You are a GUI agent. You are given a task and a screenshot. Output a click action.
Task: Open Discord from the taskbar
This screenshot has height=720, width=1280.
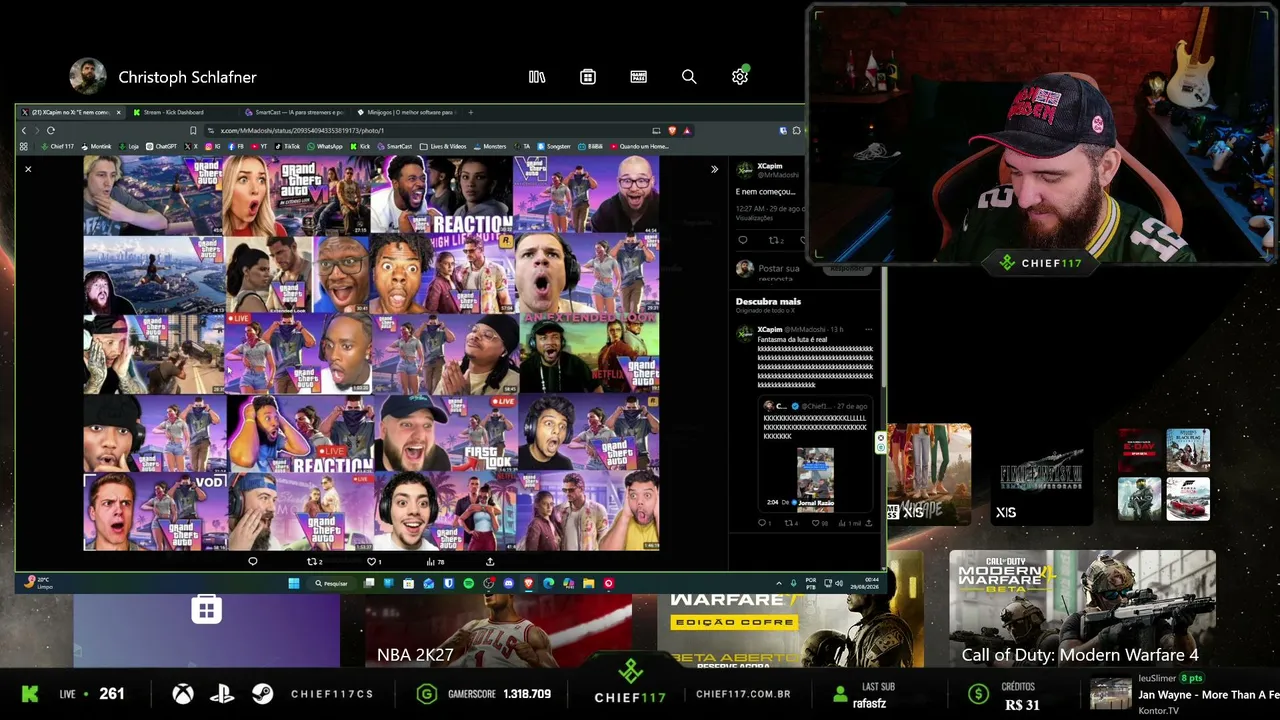[x=509, y=583]
